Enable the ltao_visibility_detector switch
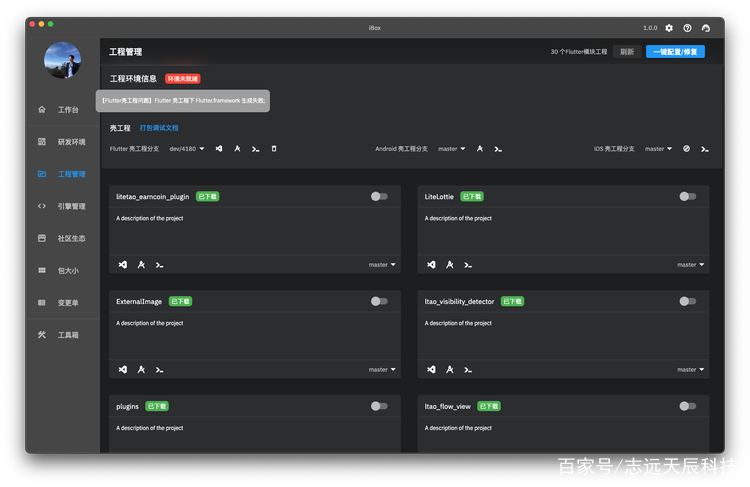 pos(687,301)
